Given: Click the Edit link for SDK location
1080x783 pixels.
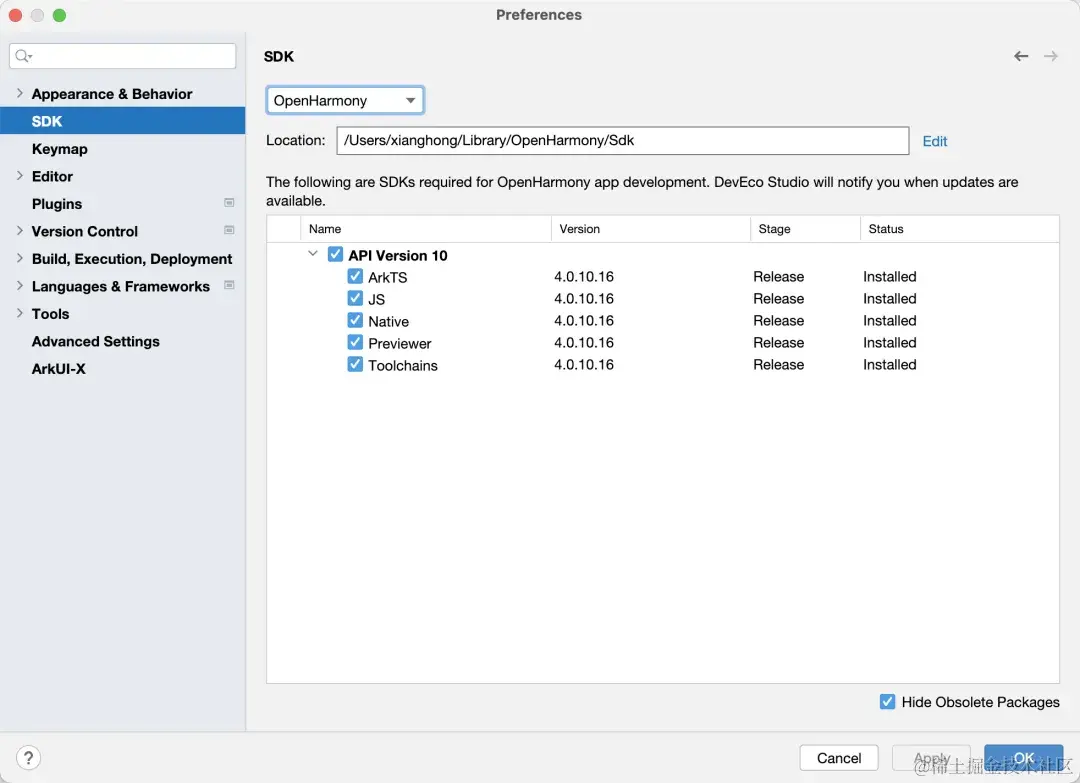Looking at the screenshot, I should (935, 141).
